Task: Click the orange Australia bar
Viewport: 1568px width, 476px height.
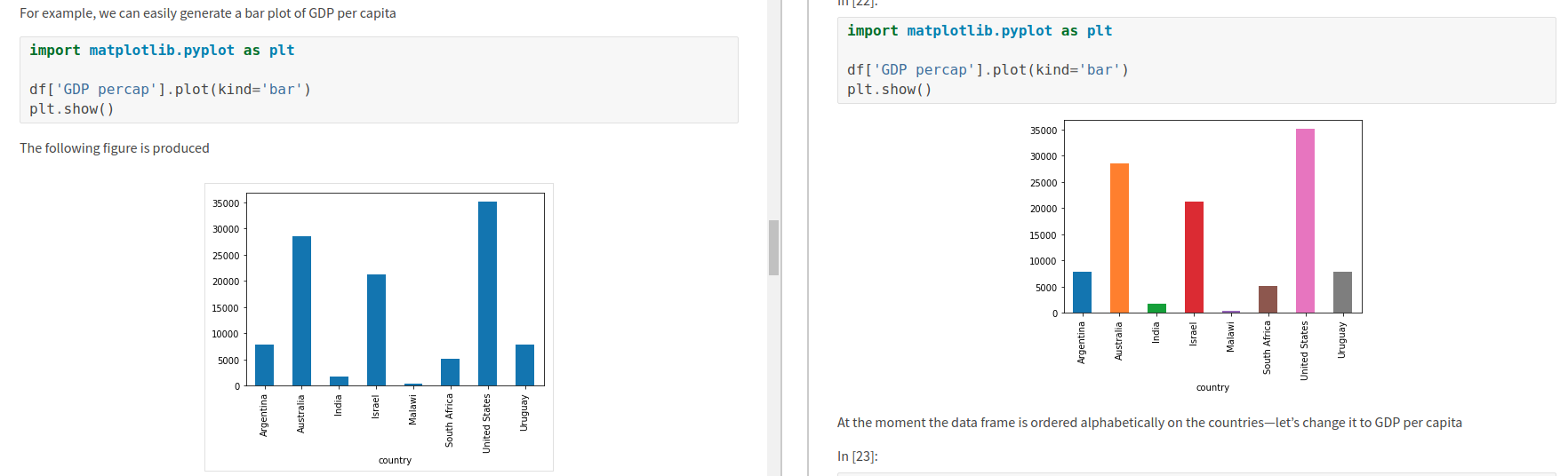Action: pos(1119,238)
